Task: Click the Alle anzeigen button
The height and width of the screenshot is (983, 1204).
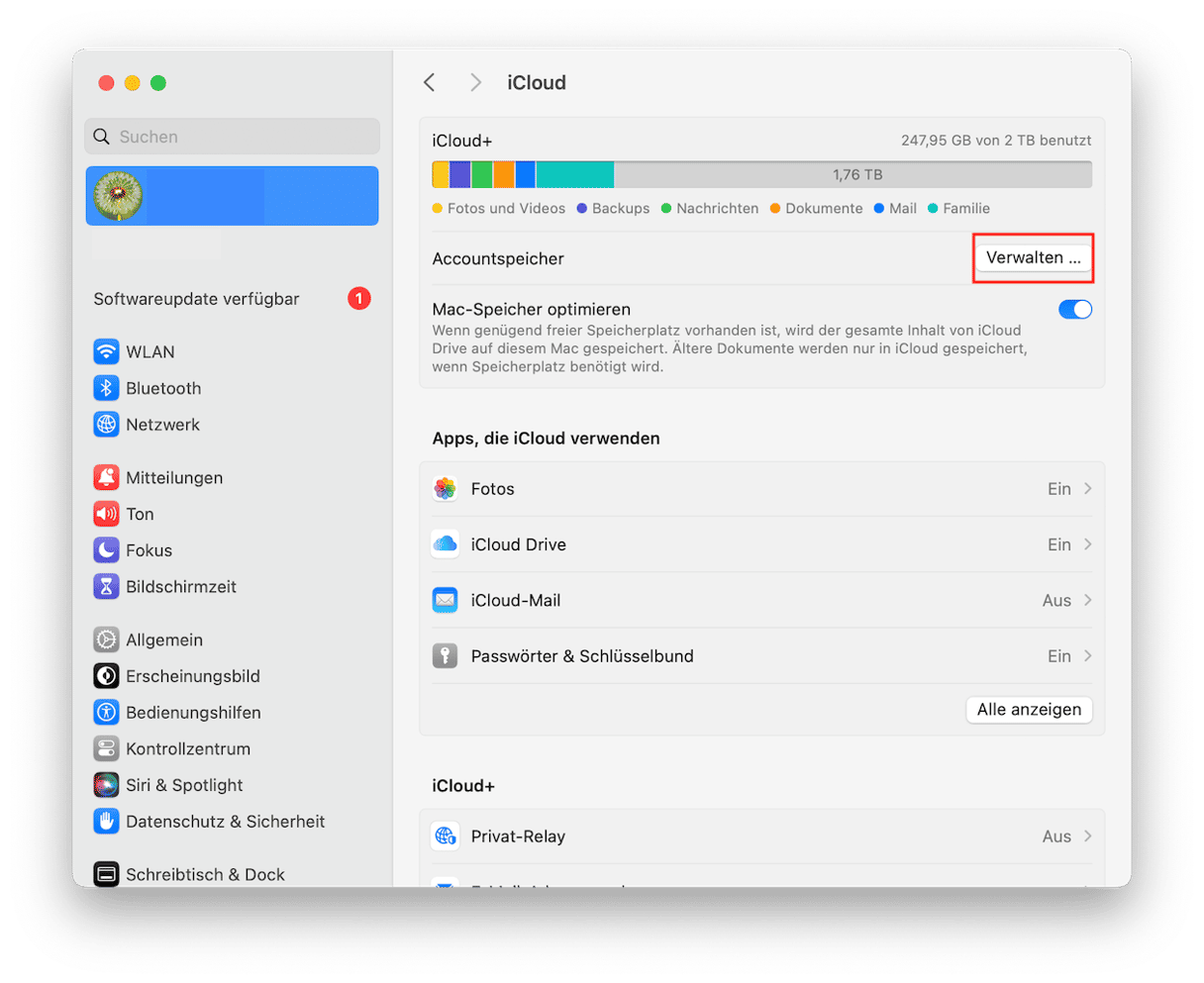Action: pyautogui.click(x=1029, y=709)
